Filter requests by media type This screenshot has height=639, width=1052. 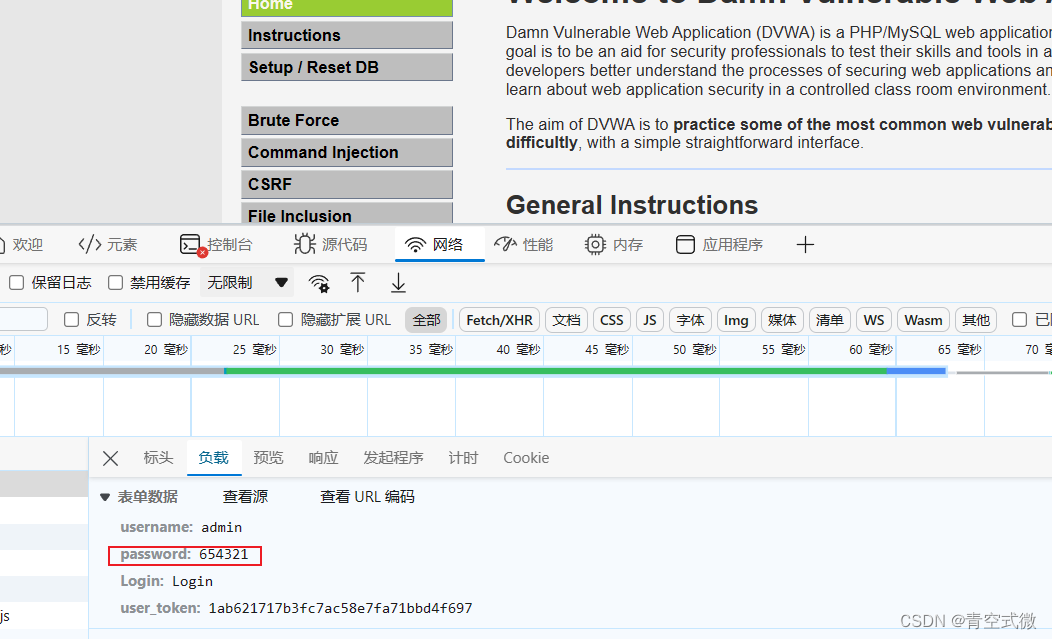782,320
